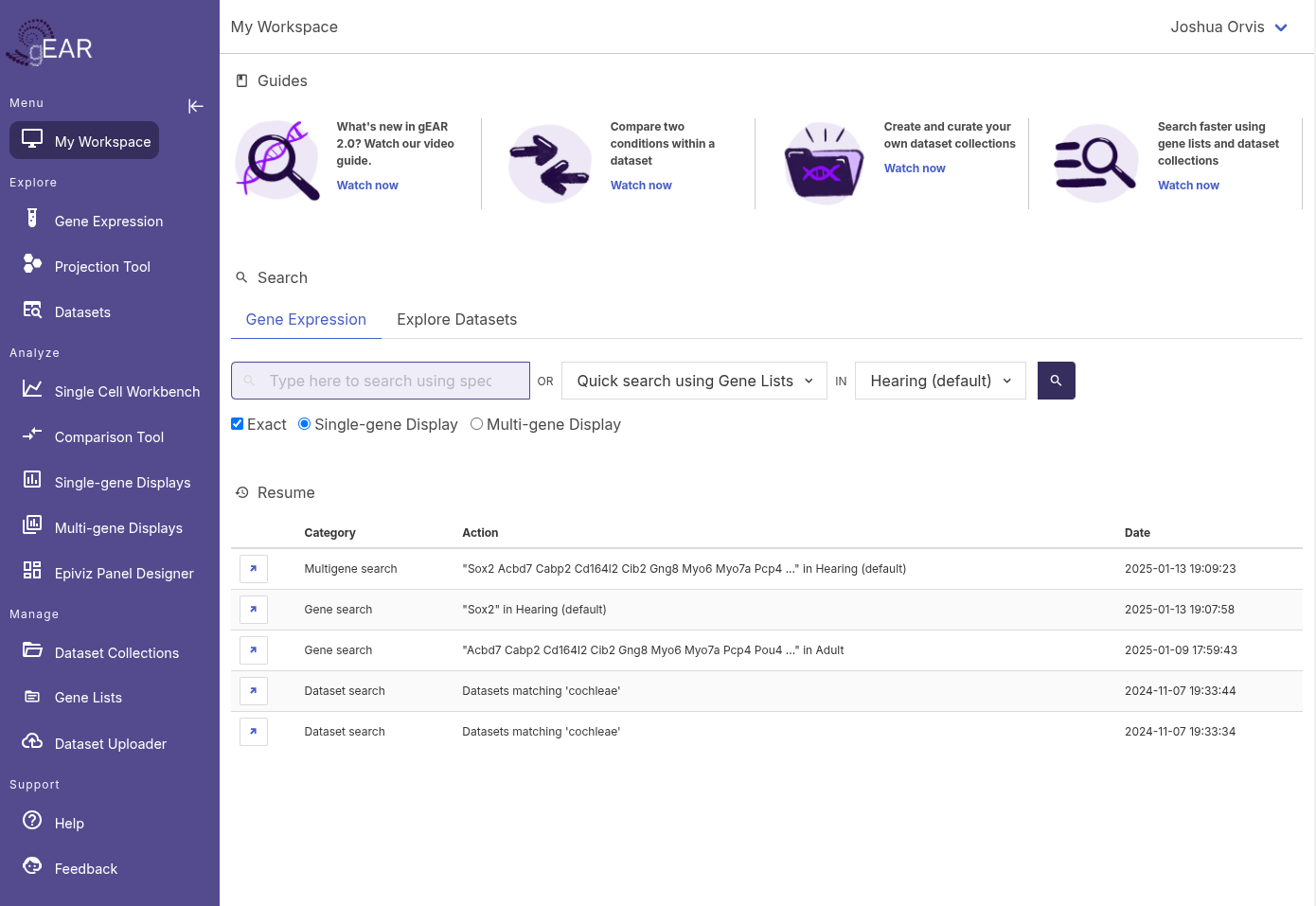Toggle the Exact match checkbox
The image size is (1316, 906).
point(238,424)
